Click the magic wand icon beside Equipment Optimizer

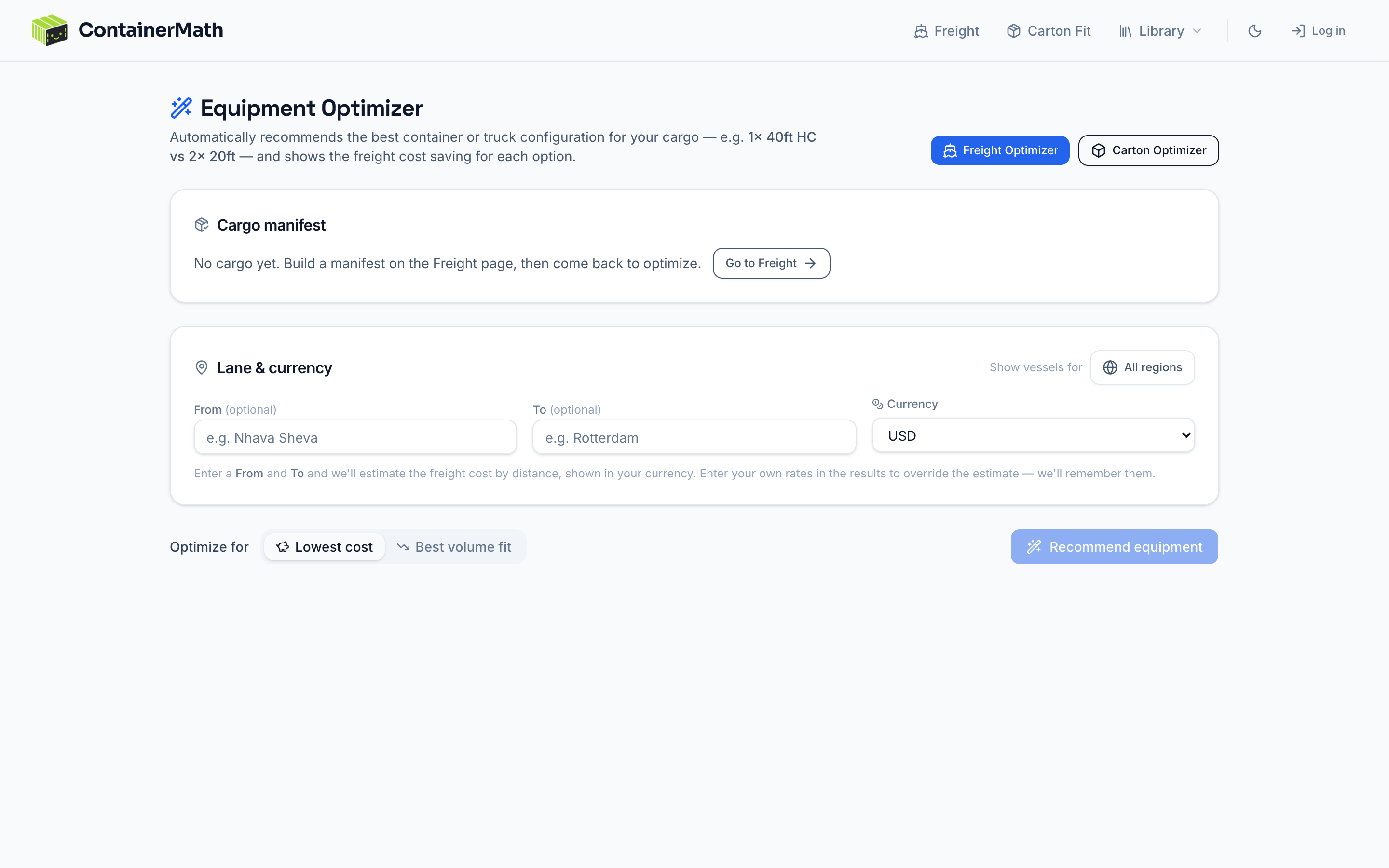pyautogui.click(x=181, y=108)
